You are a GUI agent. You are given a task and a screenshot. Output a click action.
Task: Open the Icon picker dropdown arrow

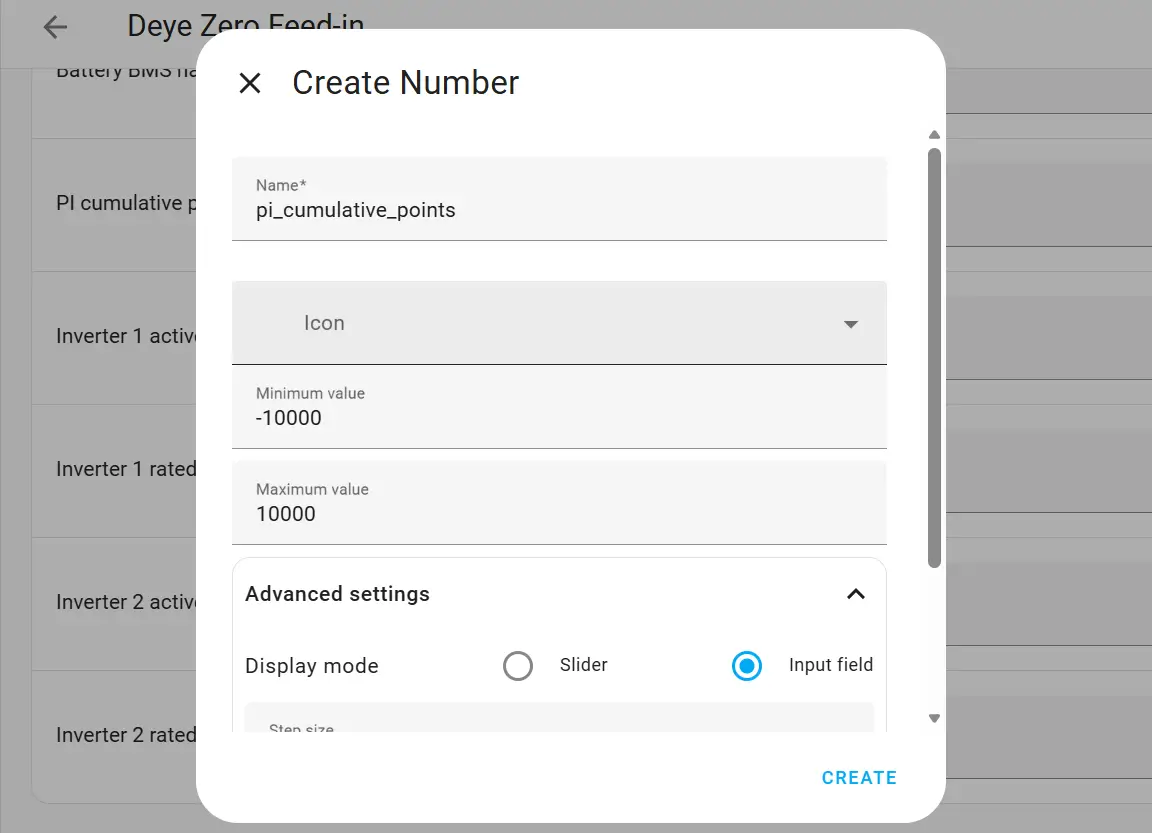click(x=851, y=324)
